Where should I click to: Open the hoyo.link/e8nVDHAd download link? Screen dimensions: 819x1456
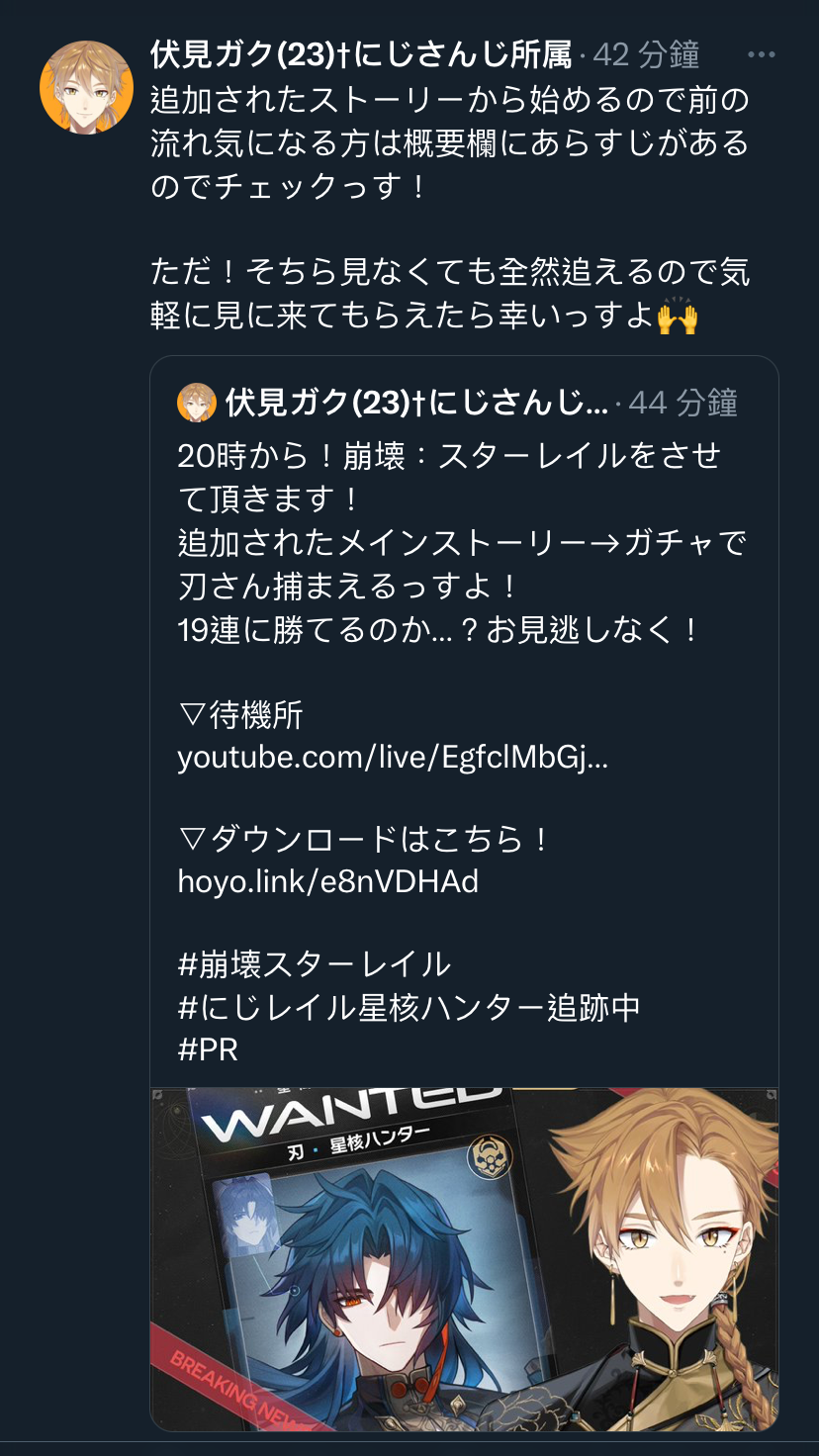coord(327,880)
